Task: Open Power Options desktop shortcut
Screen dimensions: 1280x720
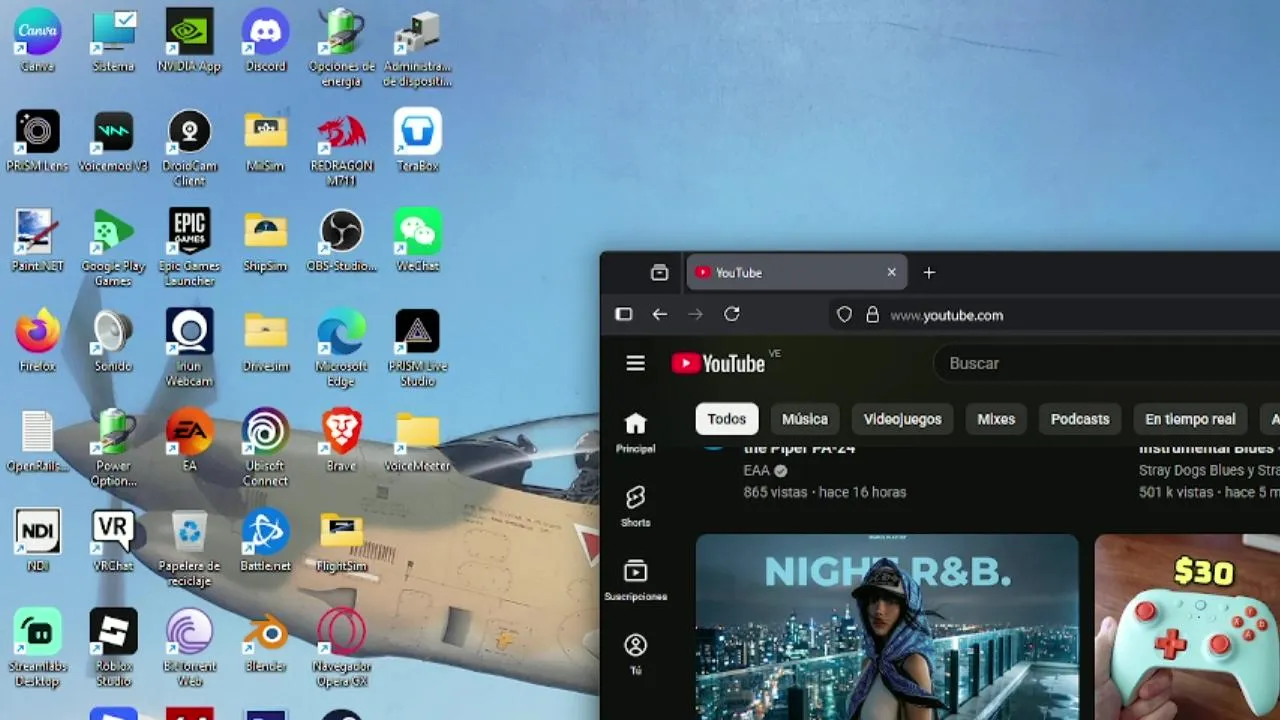Action: (113, 448)
